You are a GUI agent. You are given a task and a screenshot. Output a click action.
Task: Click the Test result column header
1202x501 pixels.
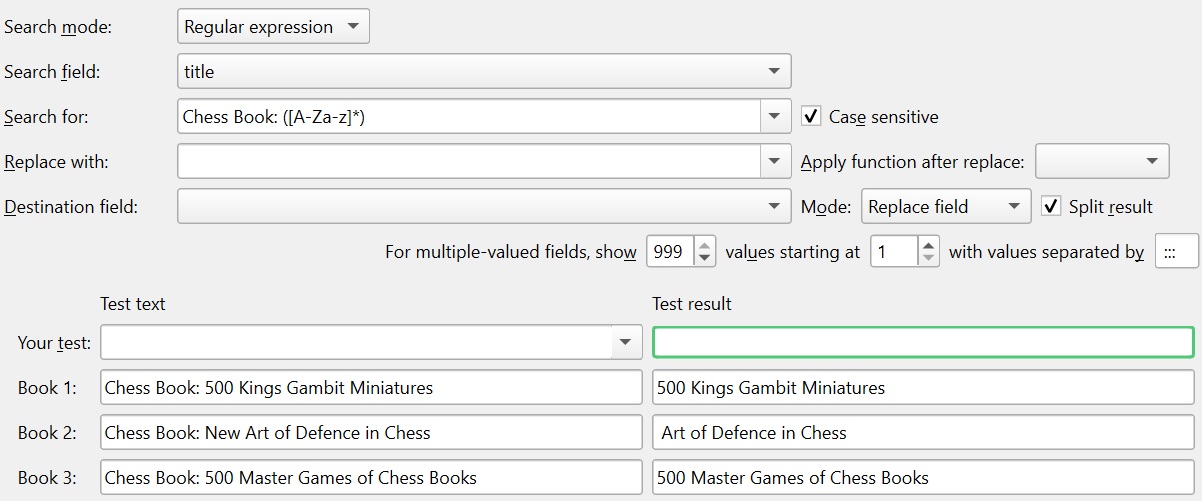click(x=692, y=303)
